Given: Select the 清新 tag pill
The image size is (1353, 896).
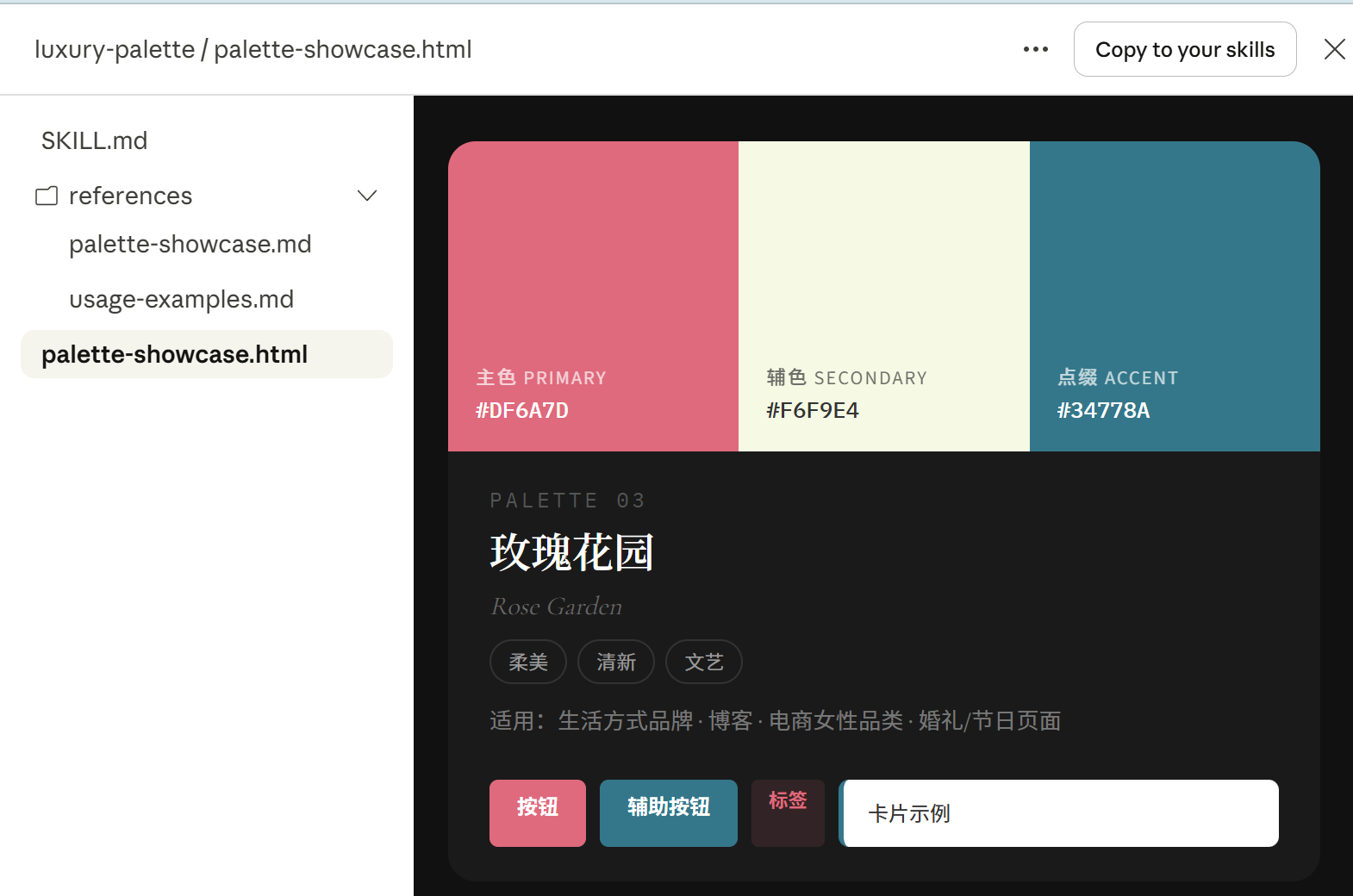Looking at the screenshot, I should coord(616,662).
